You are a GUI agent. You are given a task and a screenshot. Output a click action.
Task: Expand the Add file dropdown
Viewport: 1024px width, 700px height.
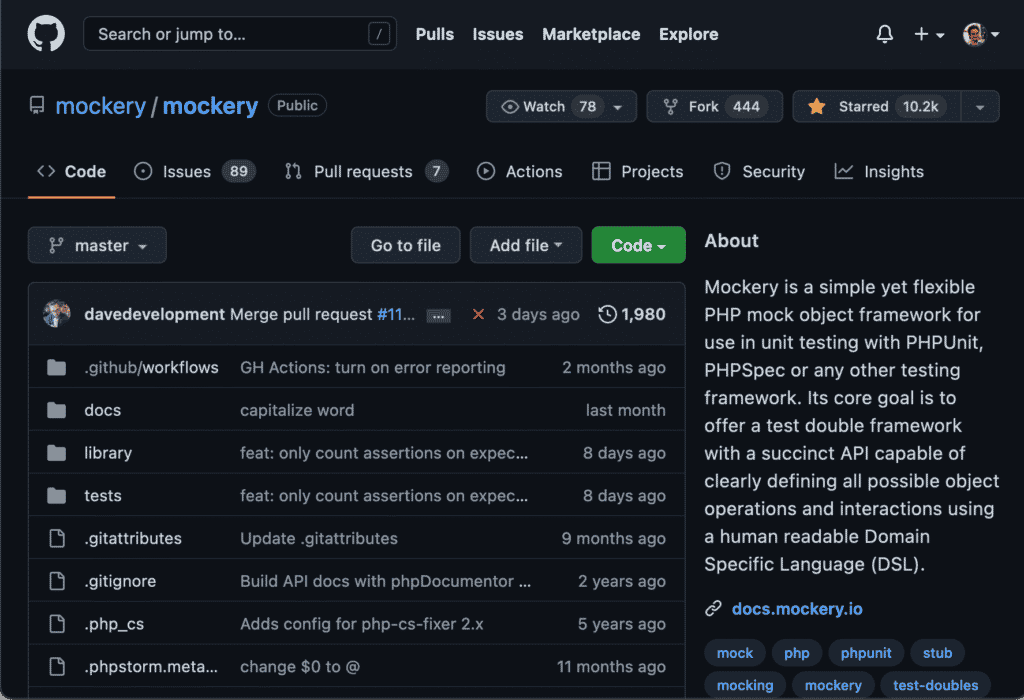point(525,245)
